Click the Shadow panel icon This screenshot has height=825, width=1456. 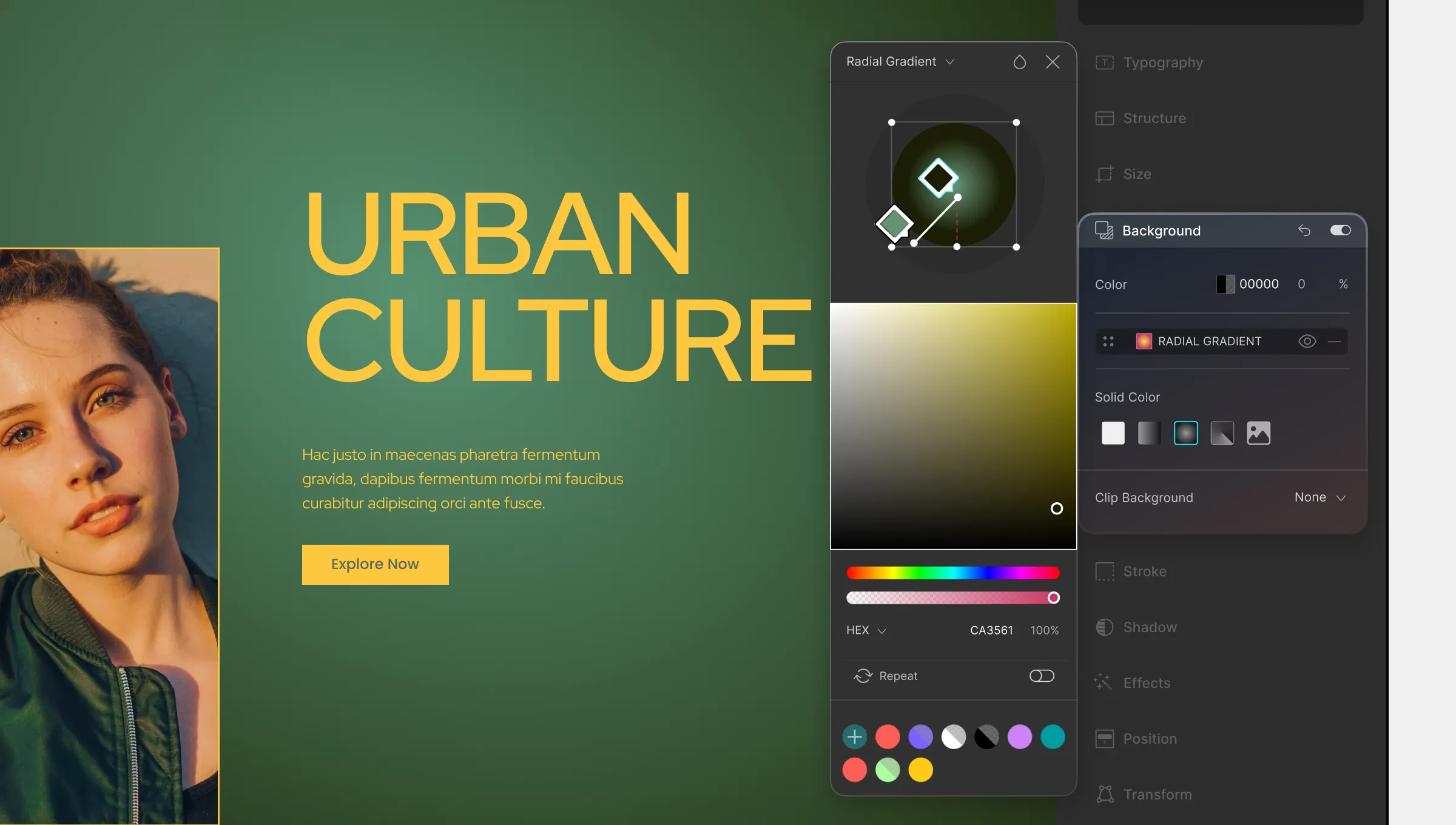(1104, 626)
